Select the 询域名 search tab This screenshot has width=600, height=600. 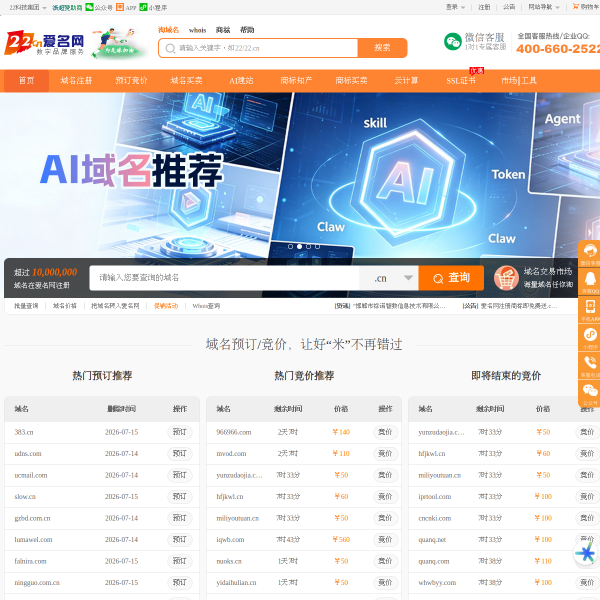168,30
